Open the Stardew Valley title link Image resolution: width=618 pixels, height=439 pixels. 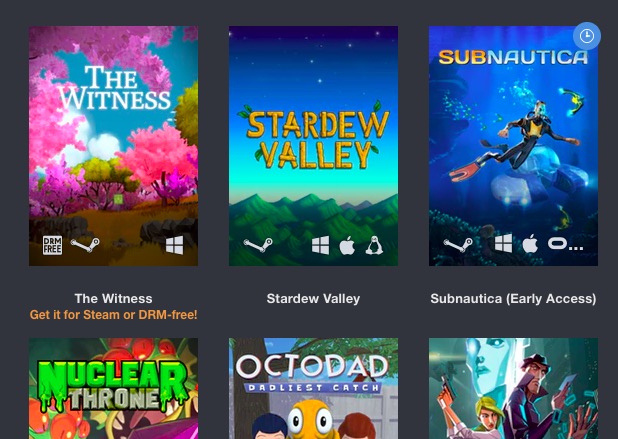click(x=313, y=299)
